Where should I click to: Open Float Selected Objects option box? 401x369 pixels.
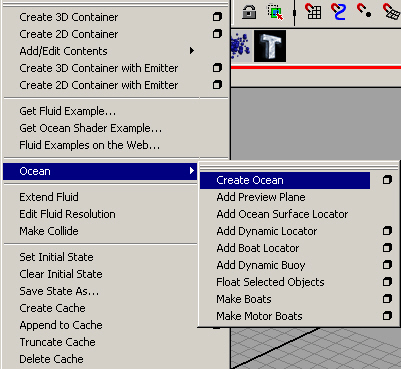[387, 282]
